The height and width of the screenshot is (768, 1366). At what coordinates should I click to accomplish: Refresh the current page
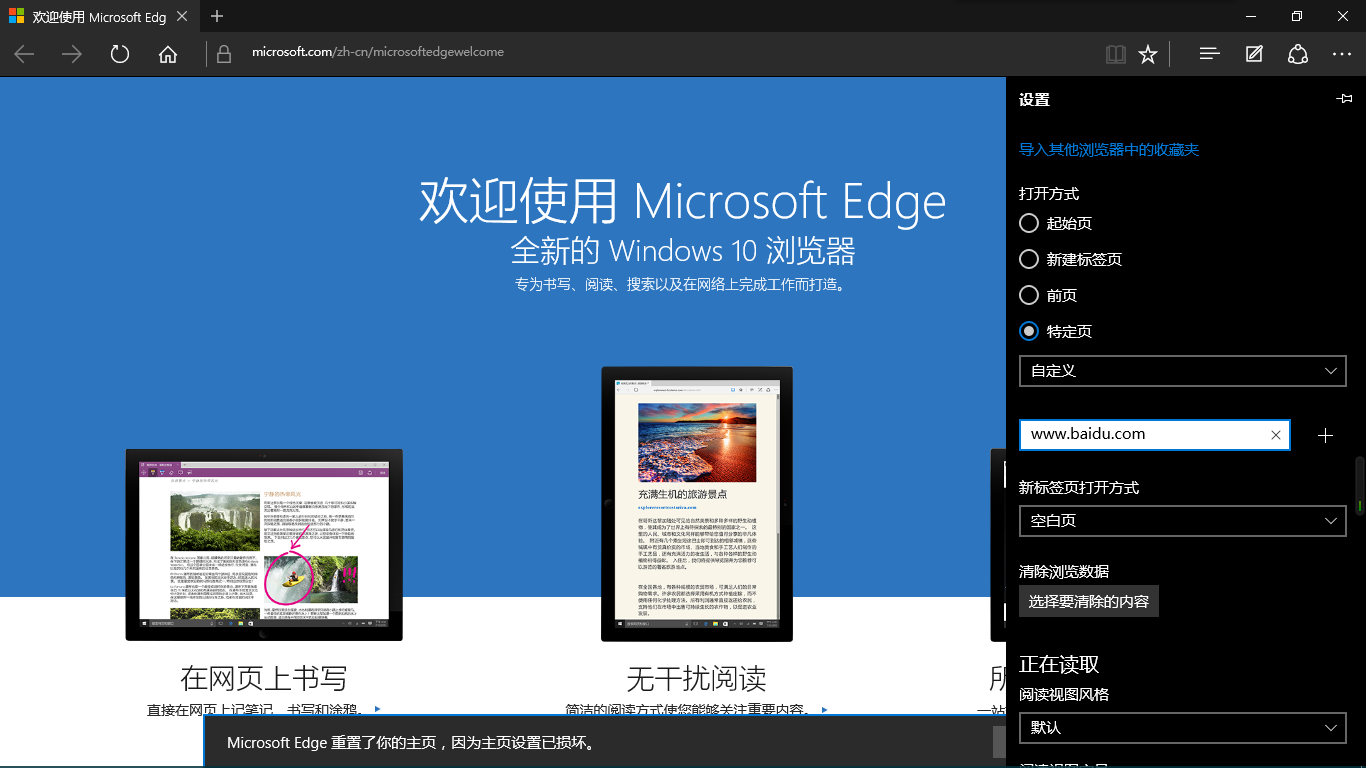(x=119, y=54)
